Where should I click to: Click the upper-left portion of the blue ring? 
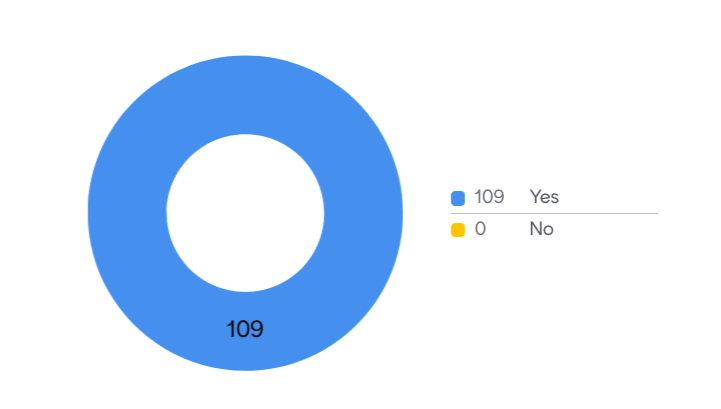pos(161,129)
